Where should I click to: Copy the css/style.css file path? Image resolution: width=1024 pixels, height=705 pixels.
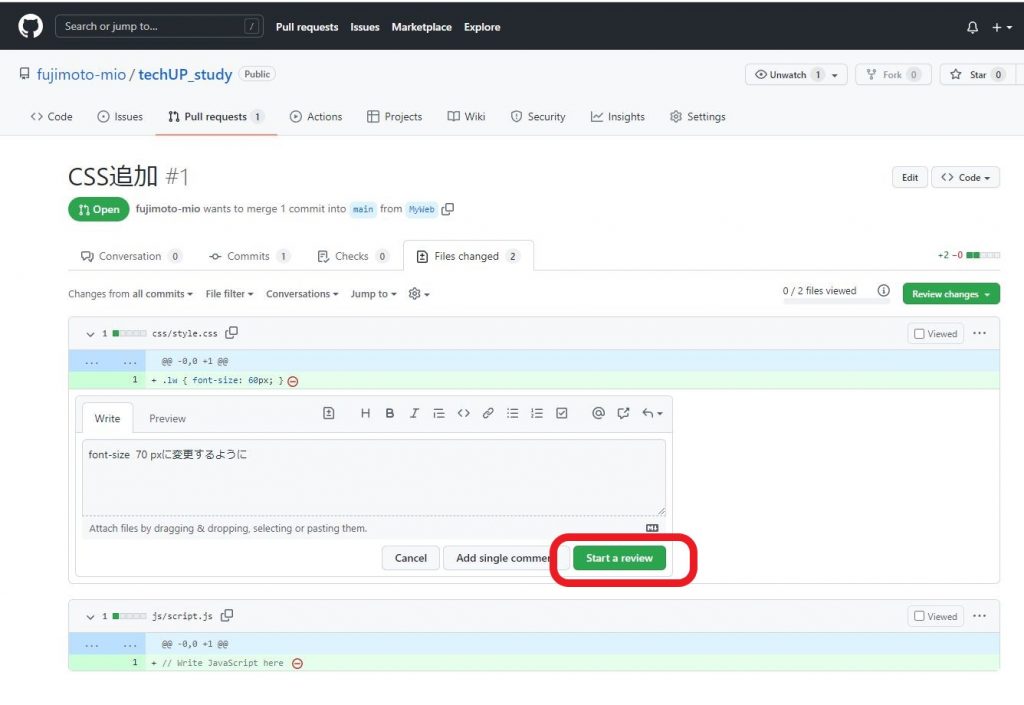click(232, 333)
